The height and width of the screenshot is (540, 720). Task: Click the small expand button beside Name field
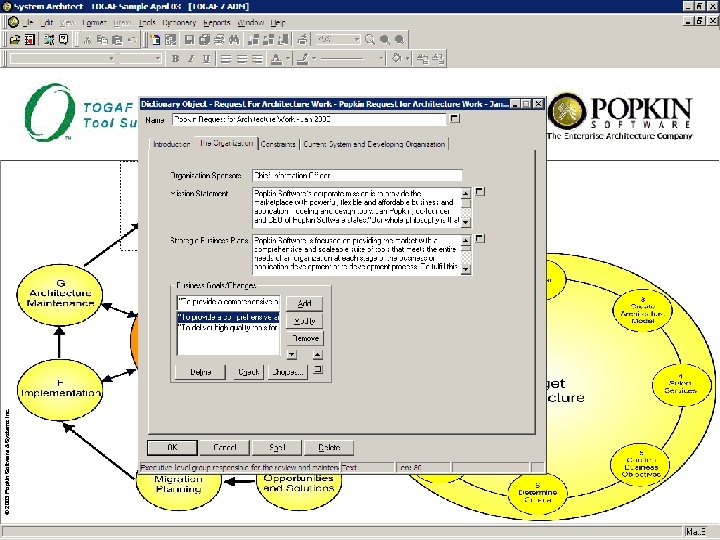pos(455,118)
